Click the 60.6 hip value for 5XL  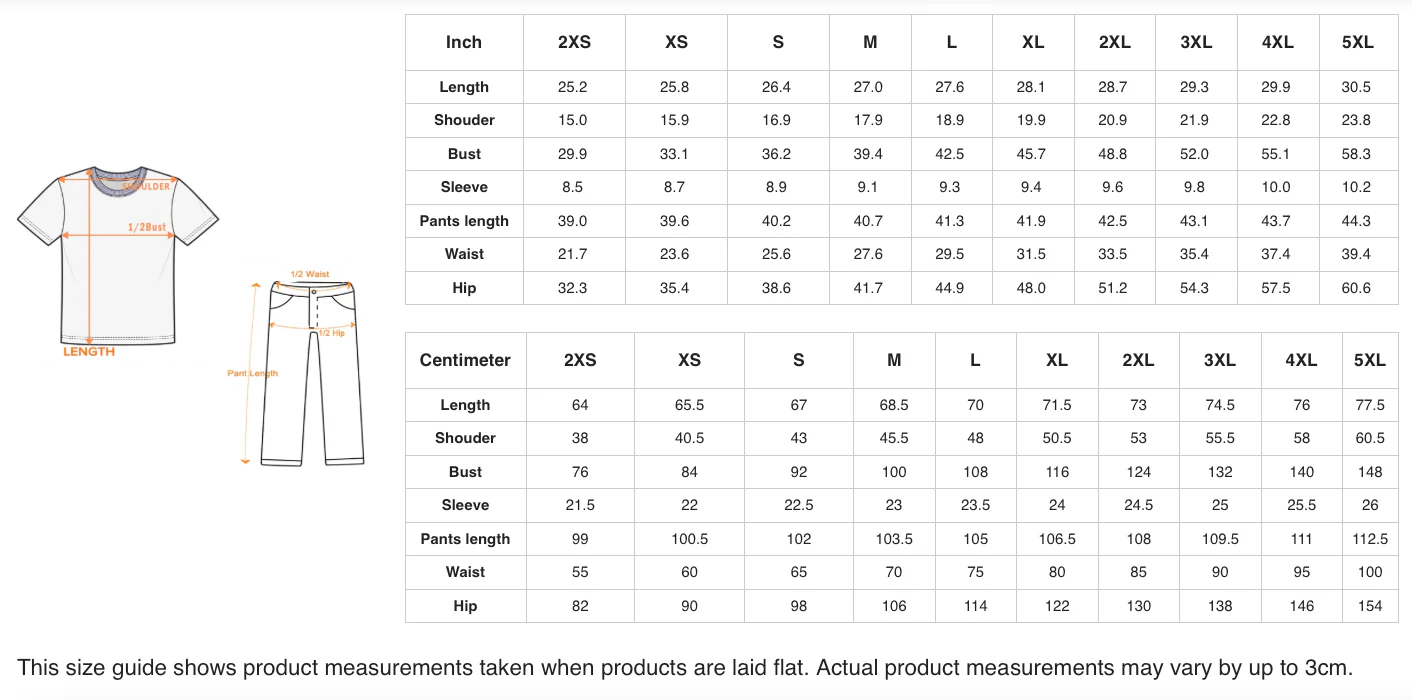[1356, 288]
